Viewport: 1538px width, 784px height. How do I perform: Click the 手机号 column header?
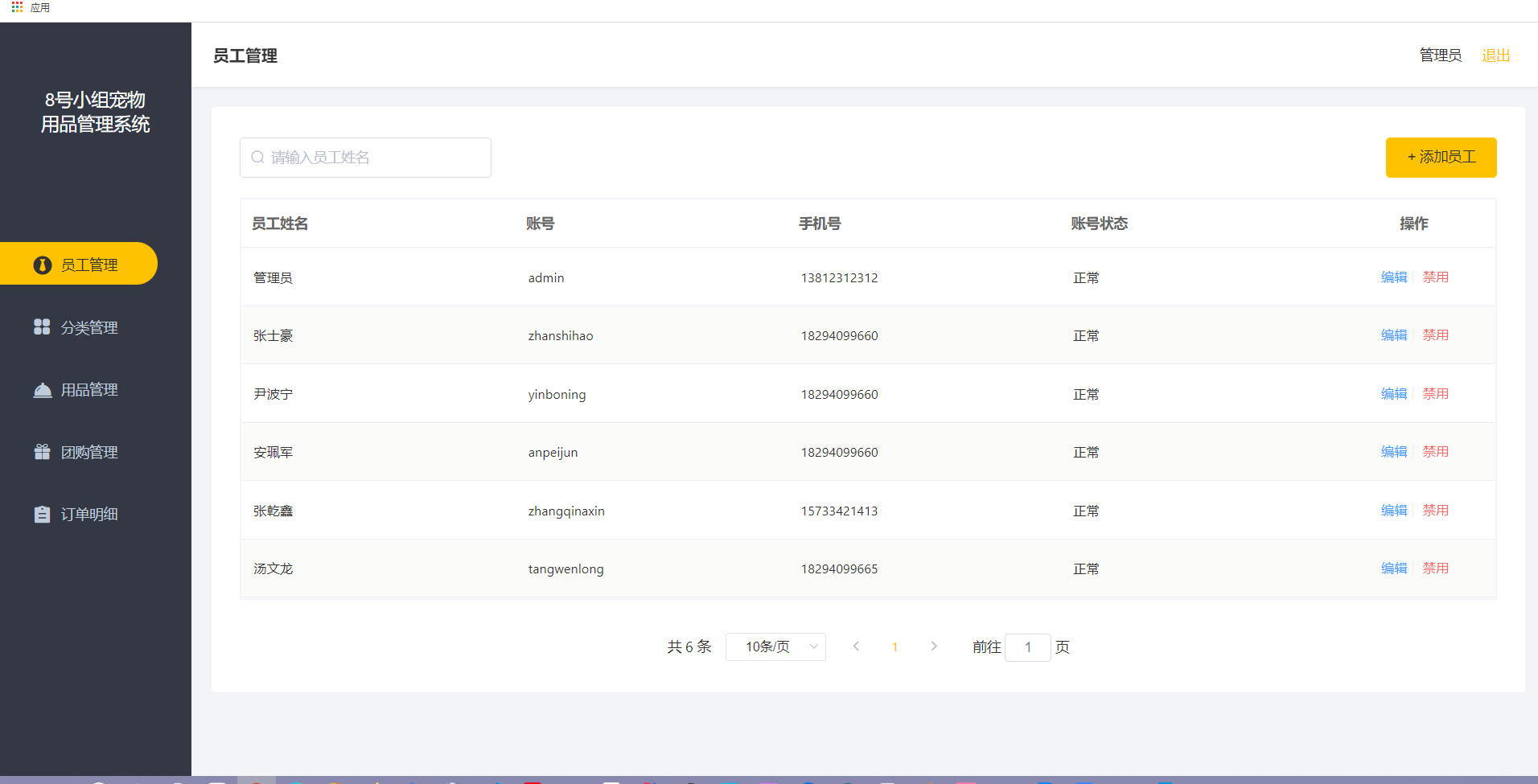click(x=820, y=224)
